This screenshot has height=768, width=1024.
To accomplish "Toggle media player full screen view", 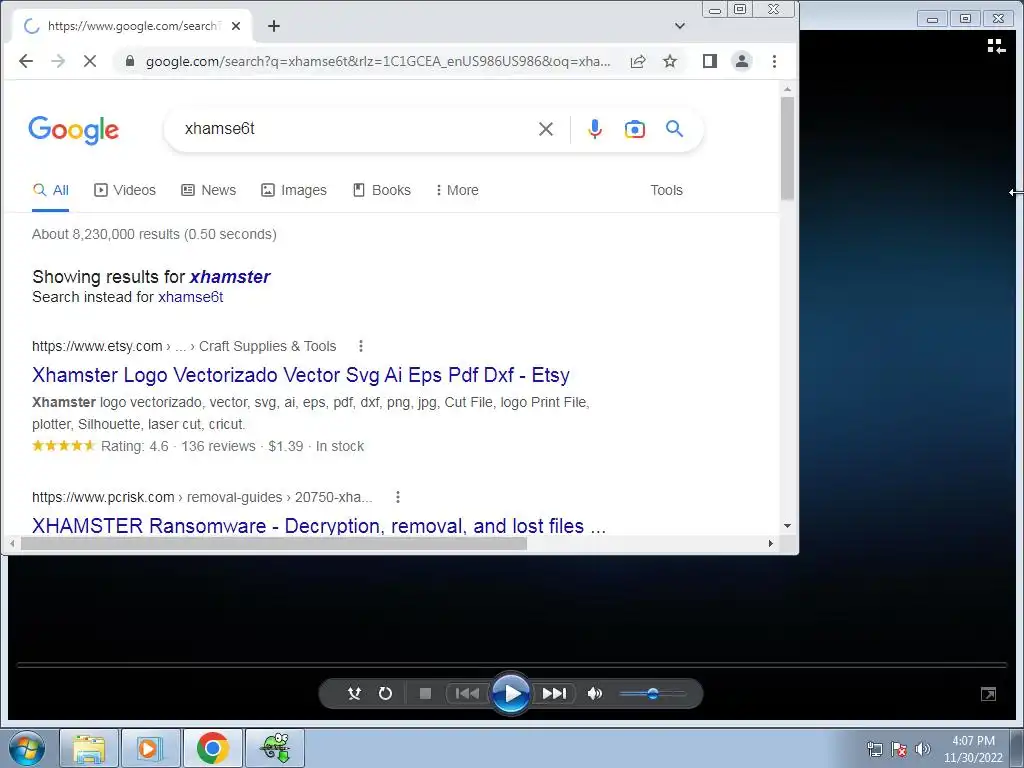I will pos(989,694).
